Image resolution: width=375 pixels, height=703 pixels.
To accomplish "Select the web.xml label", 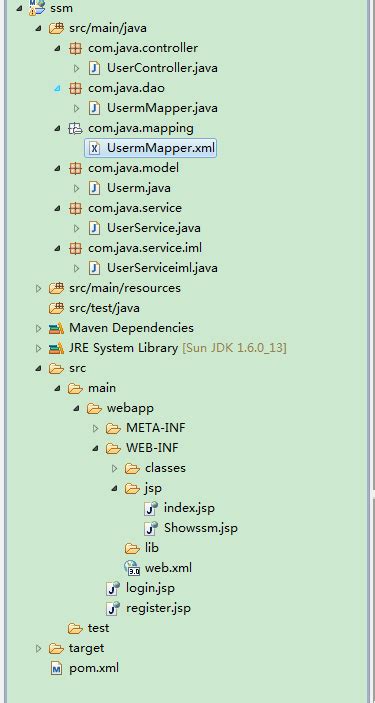I will (x=168, y=568).
